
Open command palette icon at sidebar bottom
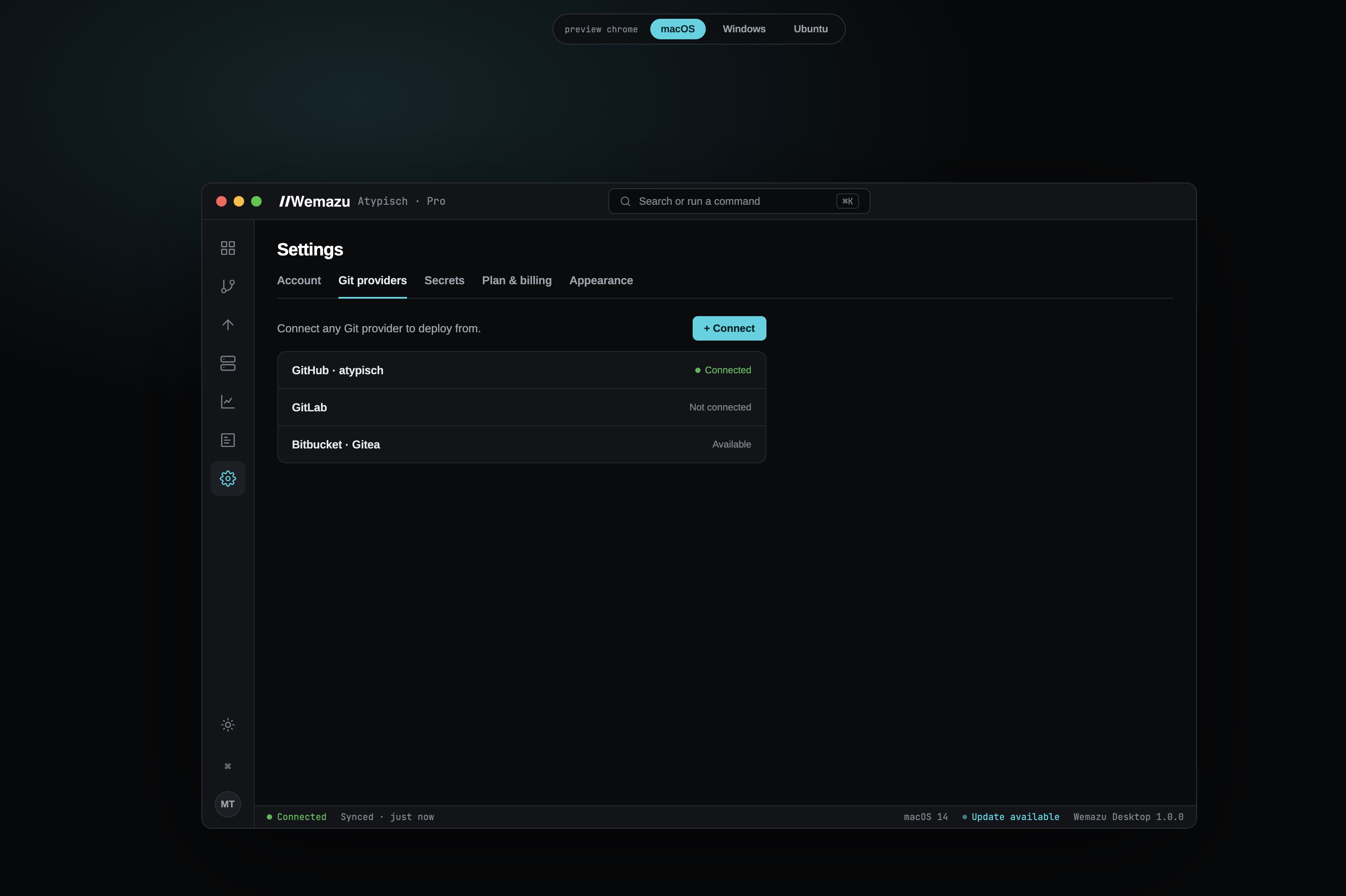228,766
